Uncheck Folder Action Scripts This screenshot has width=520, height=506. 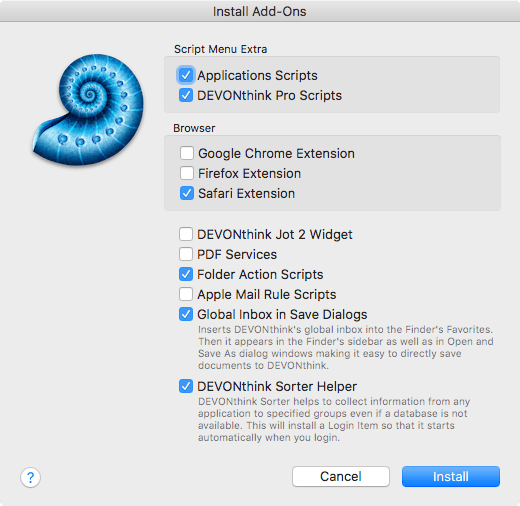(186, 274)
